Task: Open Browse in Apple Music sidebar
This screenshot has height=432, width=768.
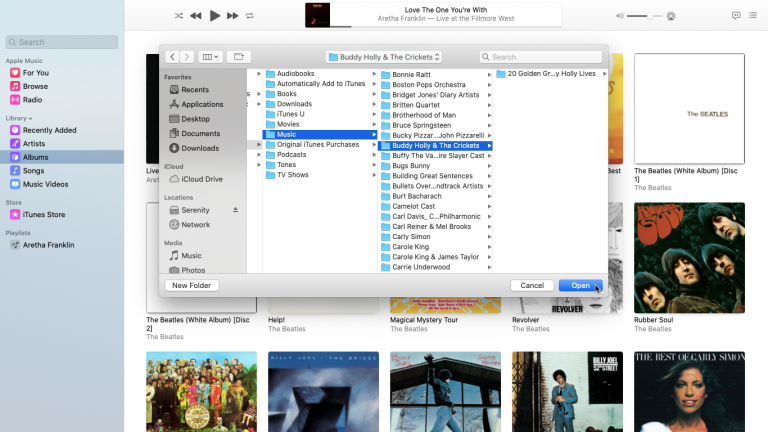Action: coord(35,86)
